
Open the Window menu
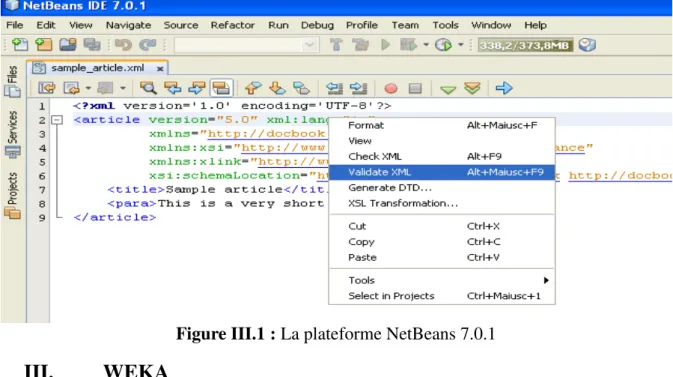click(491, 25)
